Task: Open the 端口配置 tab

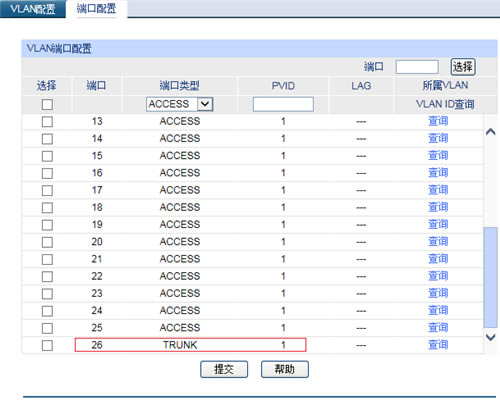Action: 96,9
